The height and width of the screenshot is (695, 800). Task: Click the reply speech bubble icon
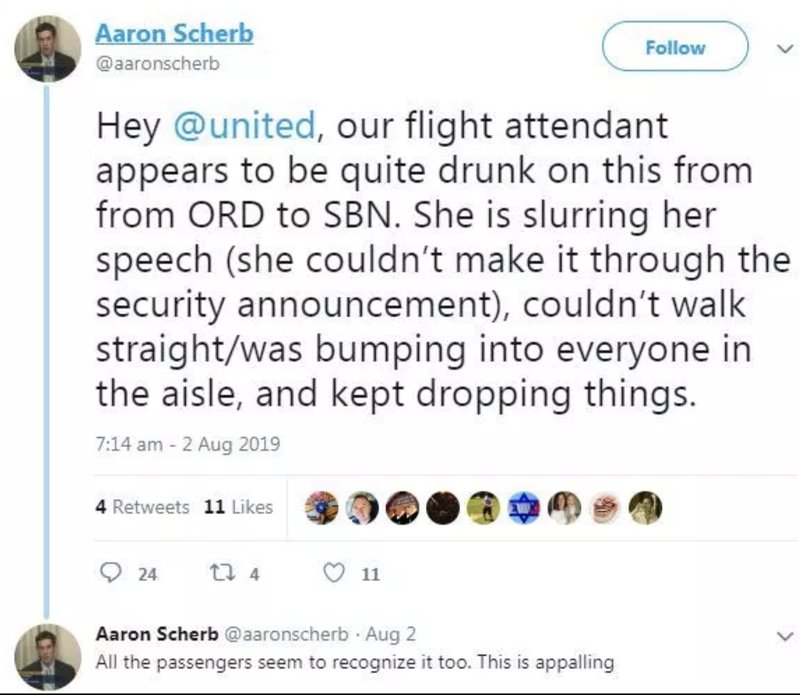110,573
